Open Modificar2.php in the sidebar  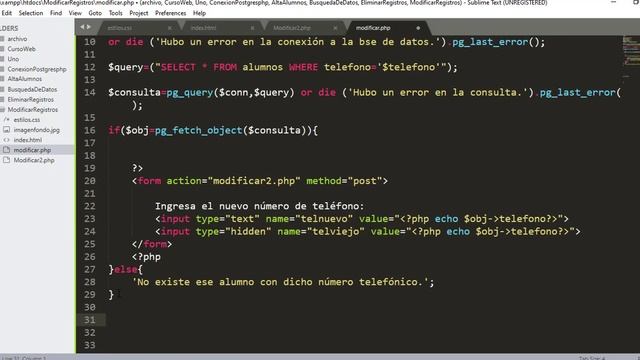(34, 160)
